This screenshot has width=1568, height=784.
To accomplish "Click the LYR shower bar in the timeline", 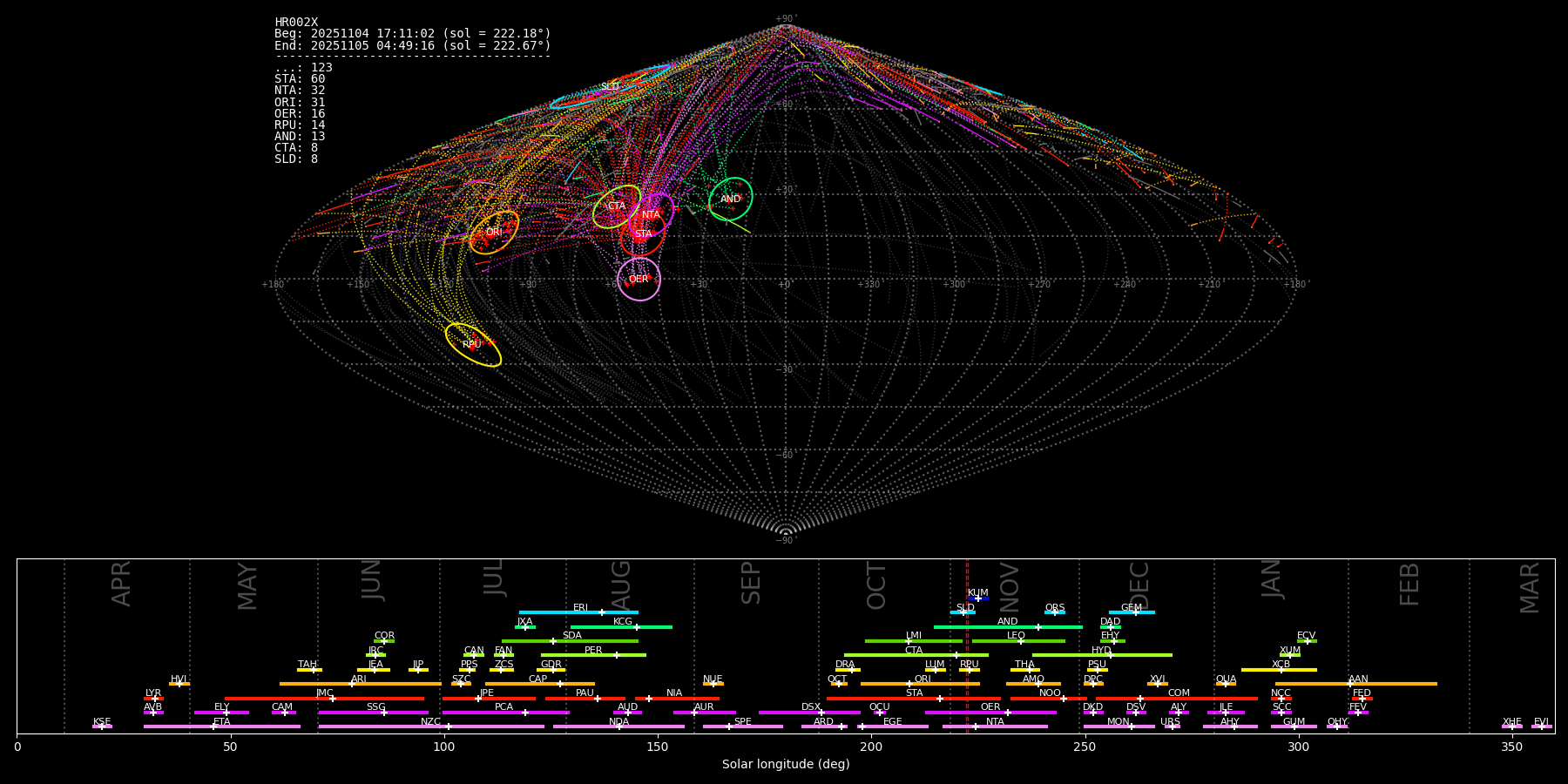I will (153, 699).
